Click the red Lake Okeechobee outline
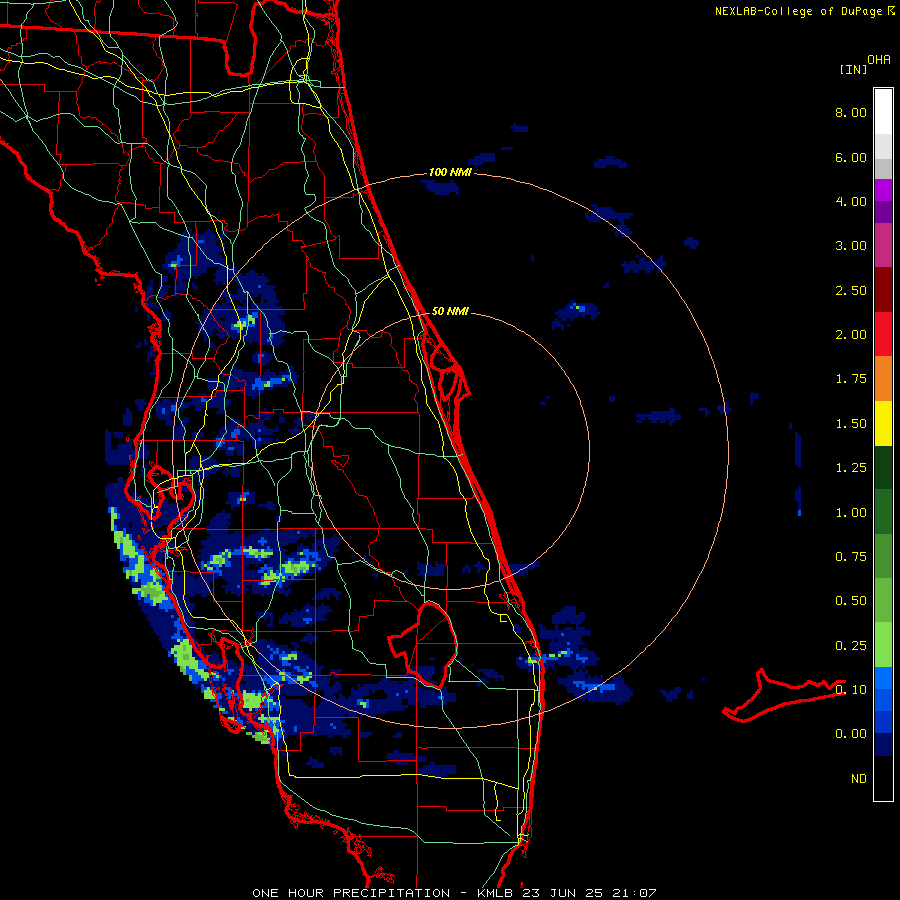The image size is (900, 900). [x=423, y=645]
